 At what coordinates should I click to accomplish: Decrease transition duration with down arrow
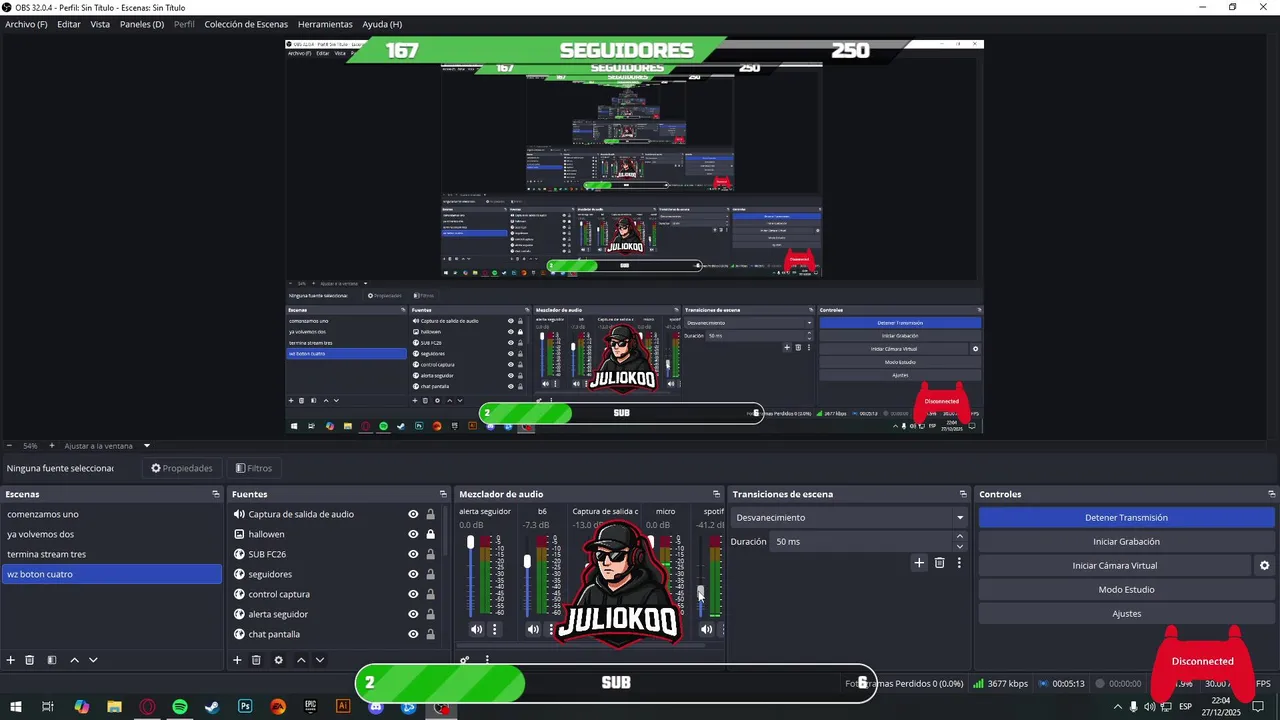[x=960, y=546]
